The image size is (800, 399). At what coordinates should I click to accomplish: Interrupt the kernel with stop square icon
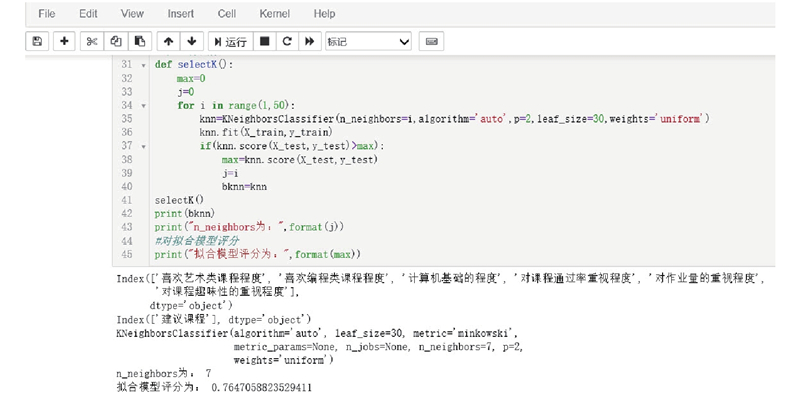[264, 41]
